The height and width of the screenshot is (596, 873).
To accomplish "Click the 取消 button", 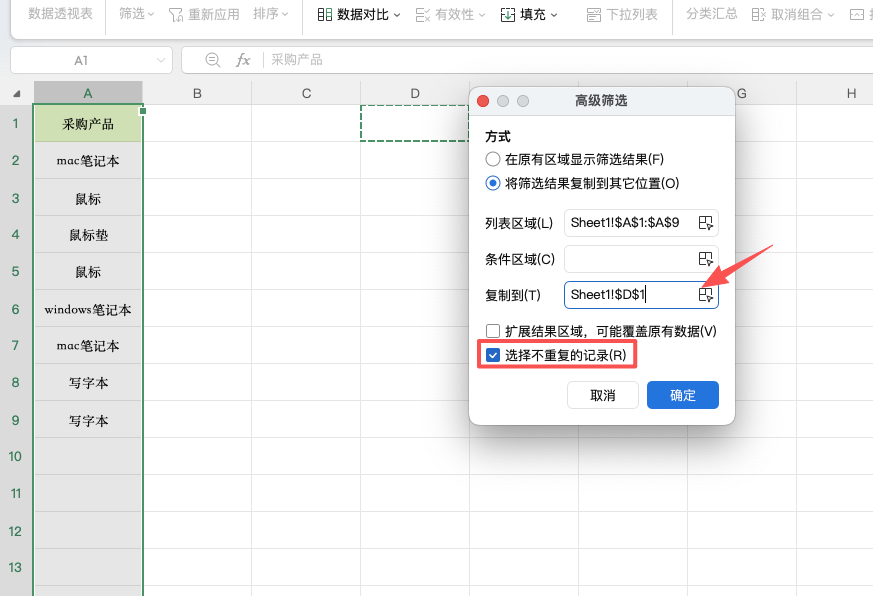I will pos(603,395).
